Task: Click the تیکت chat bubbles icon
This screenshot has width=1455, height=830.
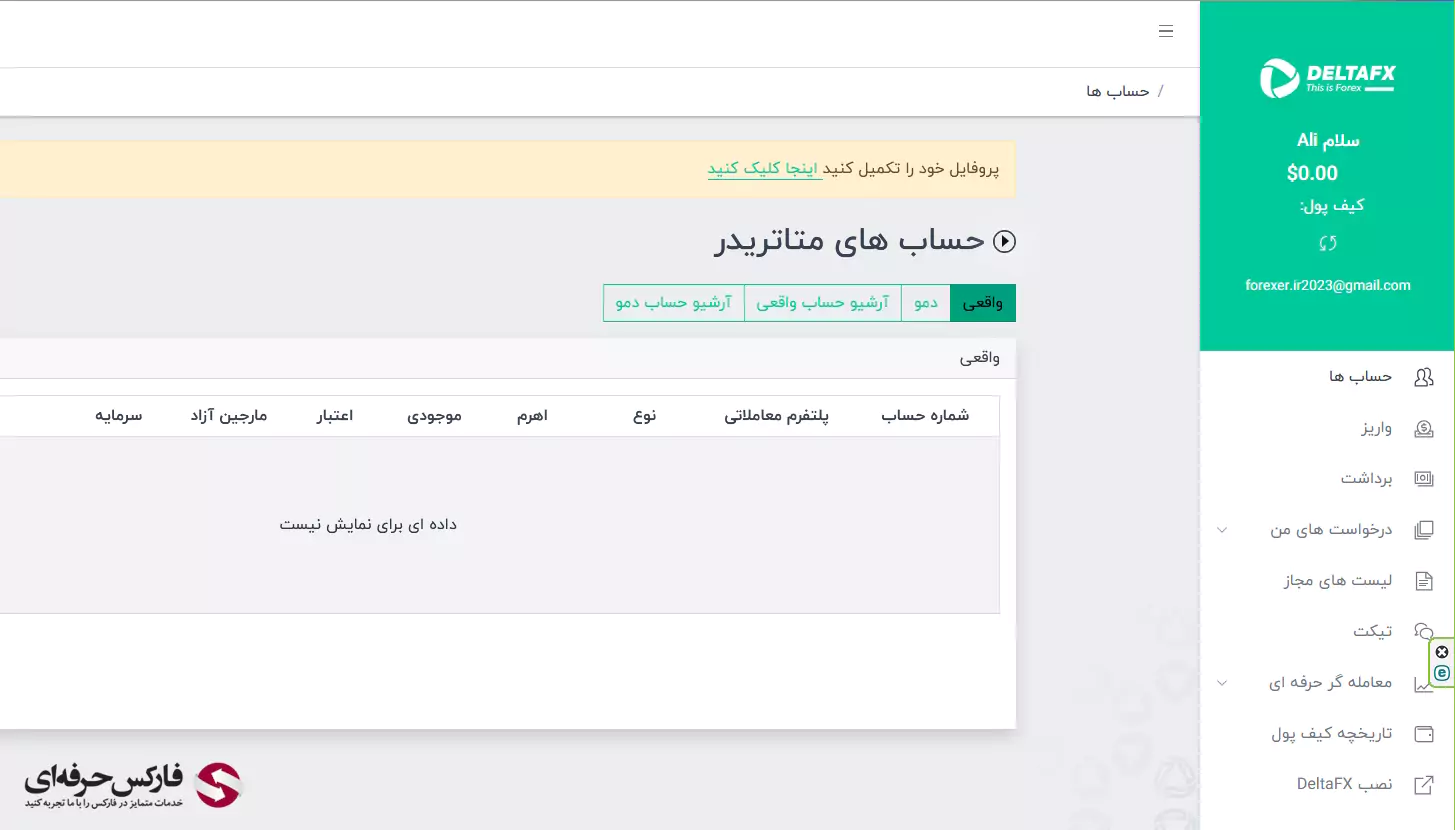Action: pos(1422,631)
